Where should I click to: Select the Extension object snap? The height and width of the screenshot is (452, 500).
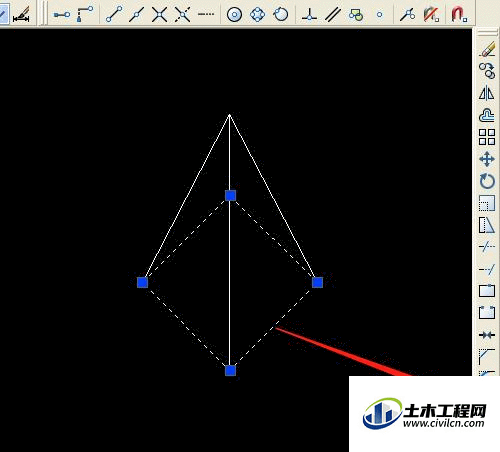click(x=206, y=14)
